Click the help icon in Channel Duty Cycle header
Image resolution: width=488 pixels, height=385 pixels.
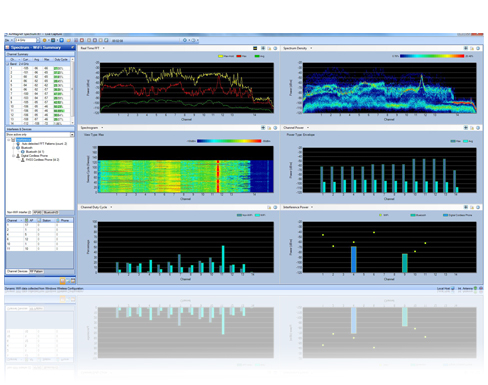tap(275, 207)
